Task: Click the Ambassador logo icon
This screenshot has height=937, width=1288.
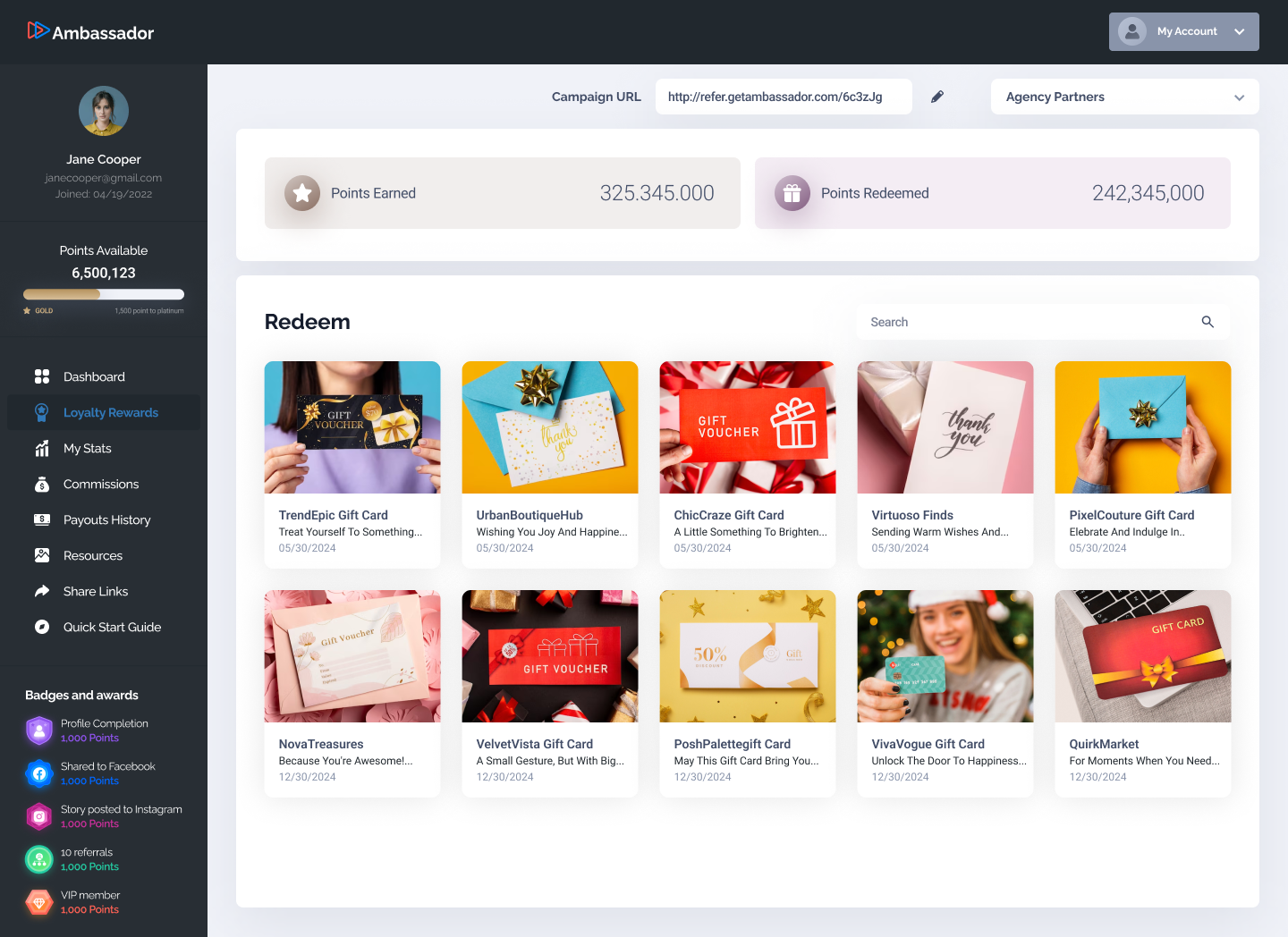Action: [38, 30]
